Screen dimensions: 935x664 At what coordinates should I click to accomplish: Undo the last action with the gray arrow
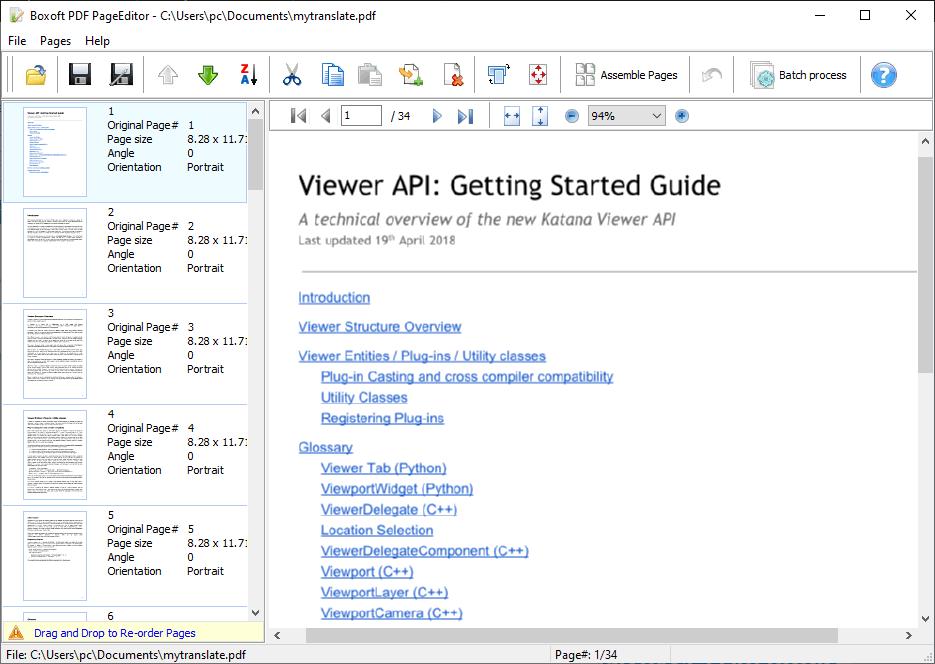click(x=712, y=75)
